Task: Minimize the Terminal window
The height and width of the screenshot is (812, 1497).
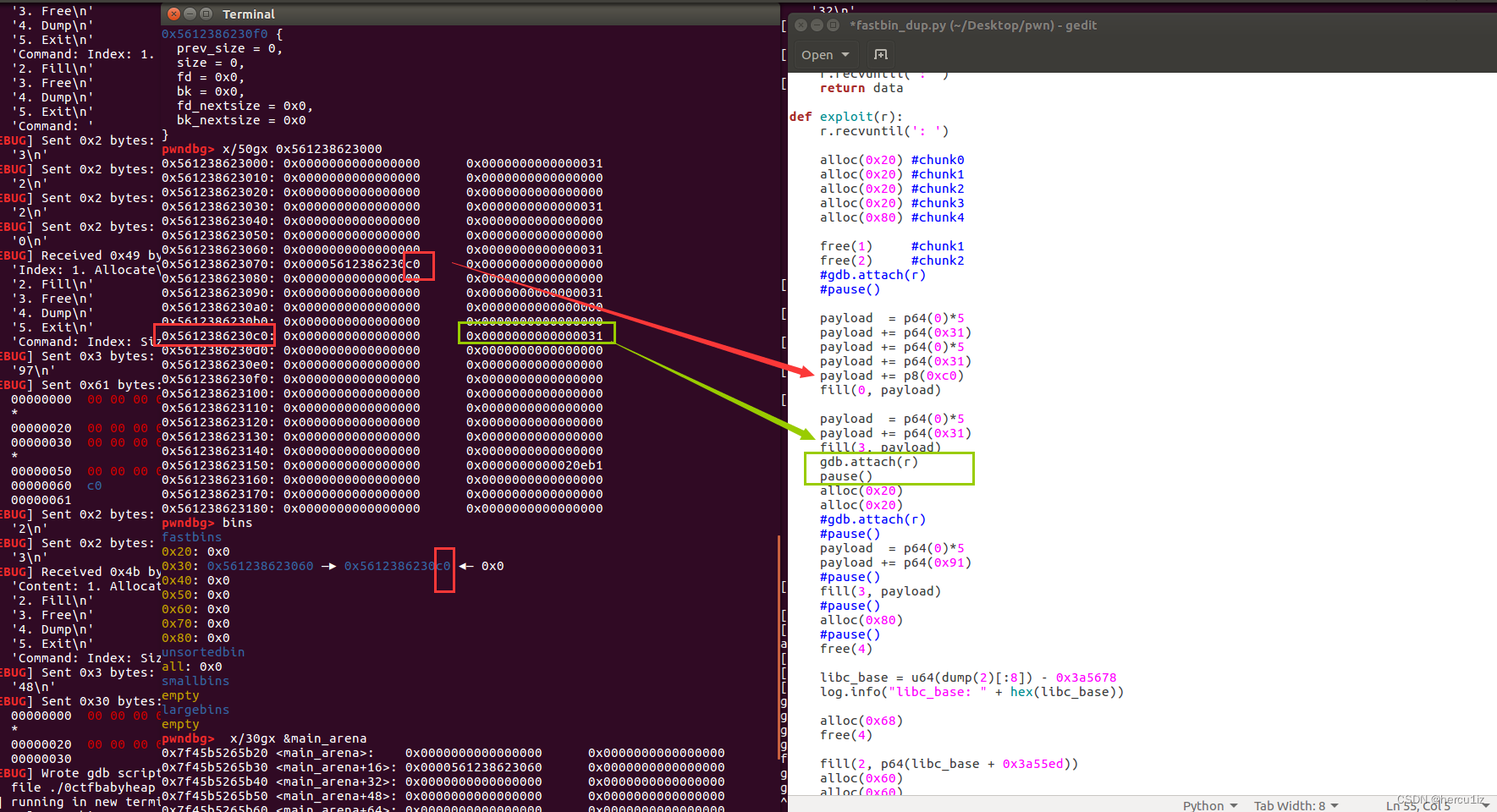Action: 190,14
